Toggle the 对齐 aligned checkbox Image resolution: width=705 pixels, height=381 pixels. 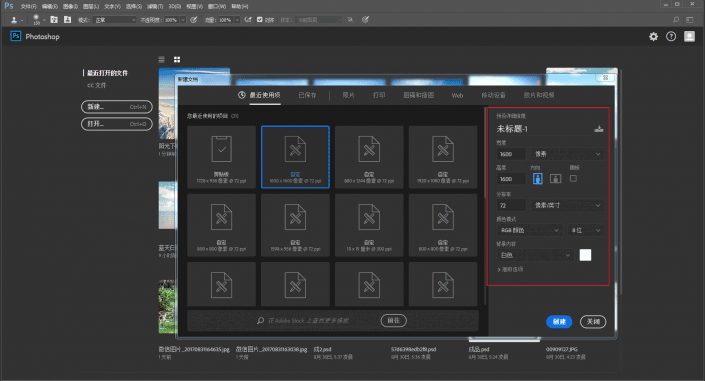[259, 20]
